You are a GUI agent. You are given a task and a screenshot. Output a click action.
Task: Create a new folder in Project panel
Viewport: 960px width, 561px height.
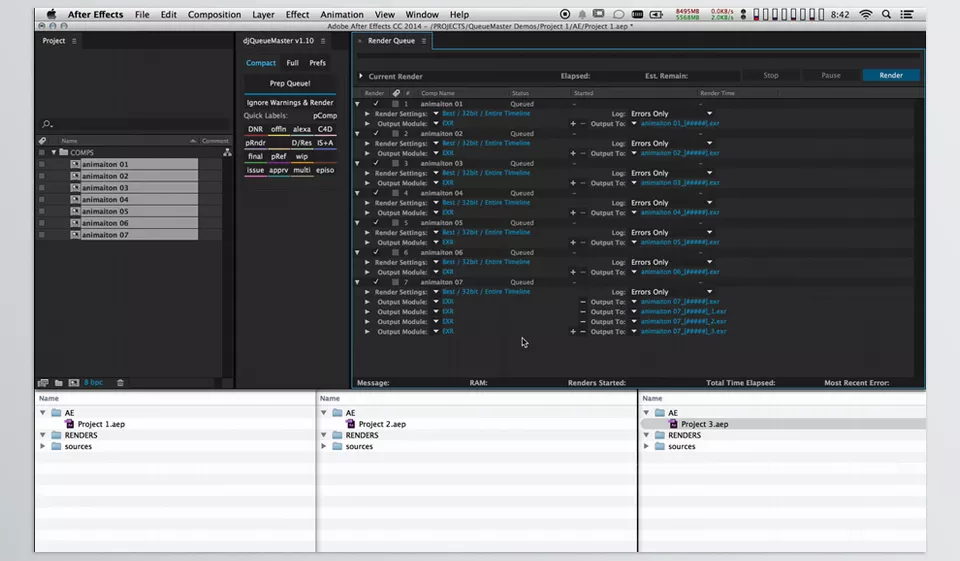(x=59, y=383)
